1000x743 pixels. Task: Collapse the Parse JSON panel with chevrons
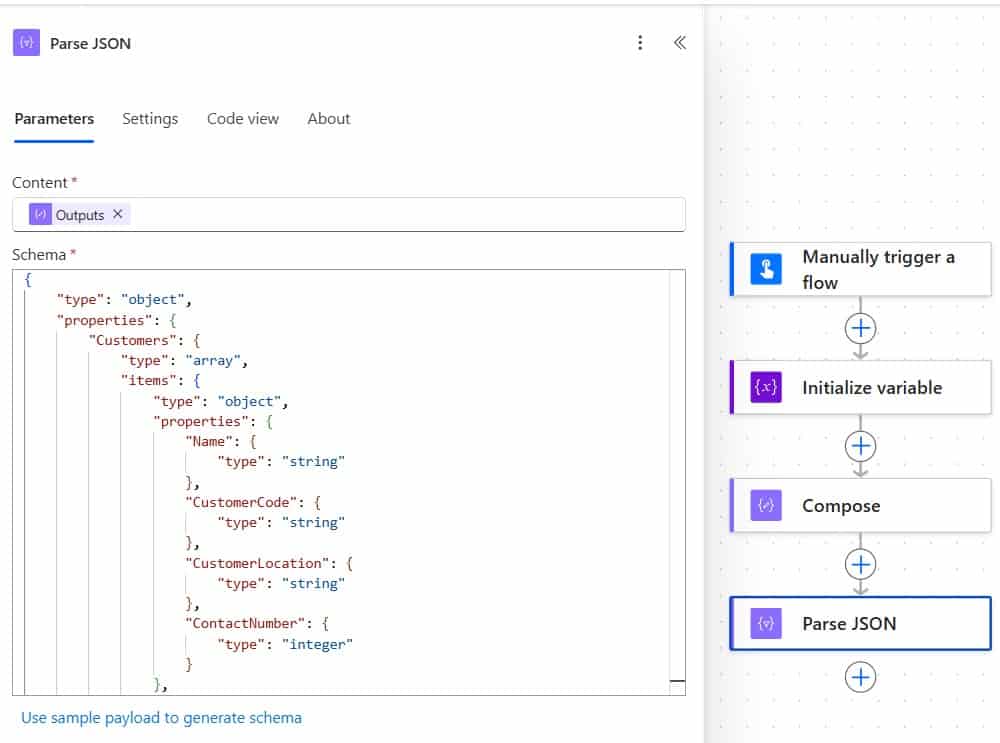680,43
